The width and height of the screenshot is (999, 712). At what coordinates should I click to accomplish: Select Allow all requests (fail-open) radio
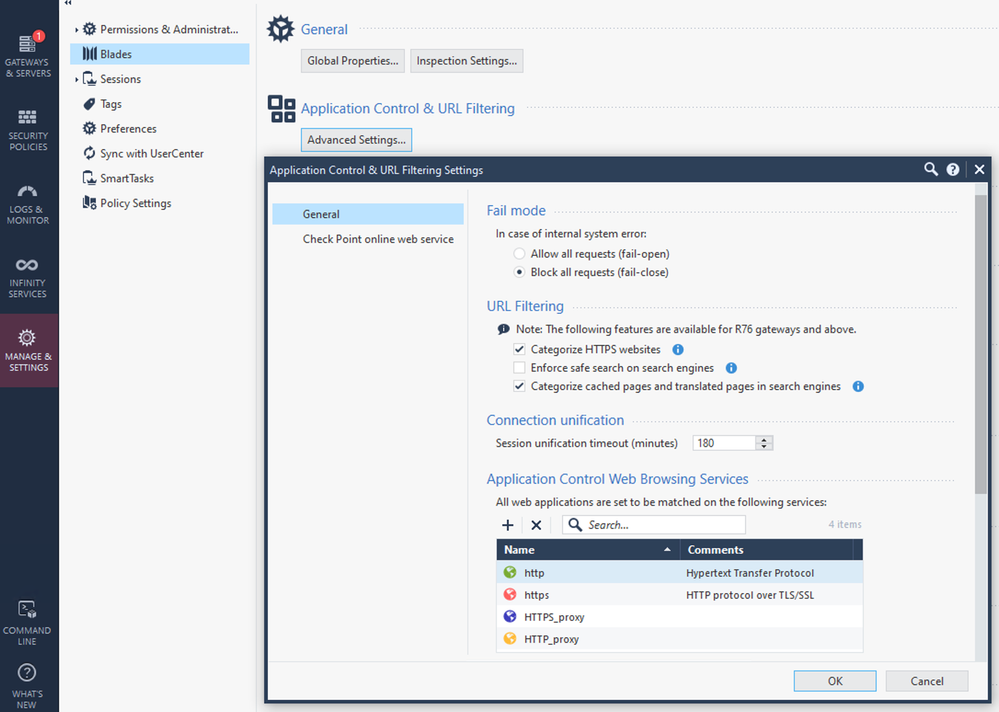pos(519,254)
